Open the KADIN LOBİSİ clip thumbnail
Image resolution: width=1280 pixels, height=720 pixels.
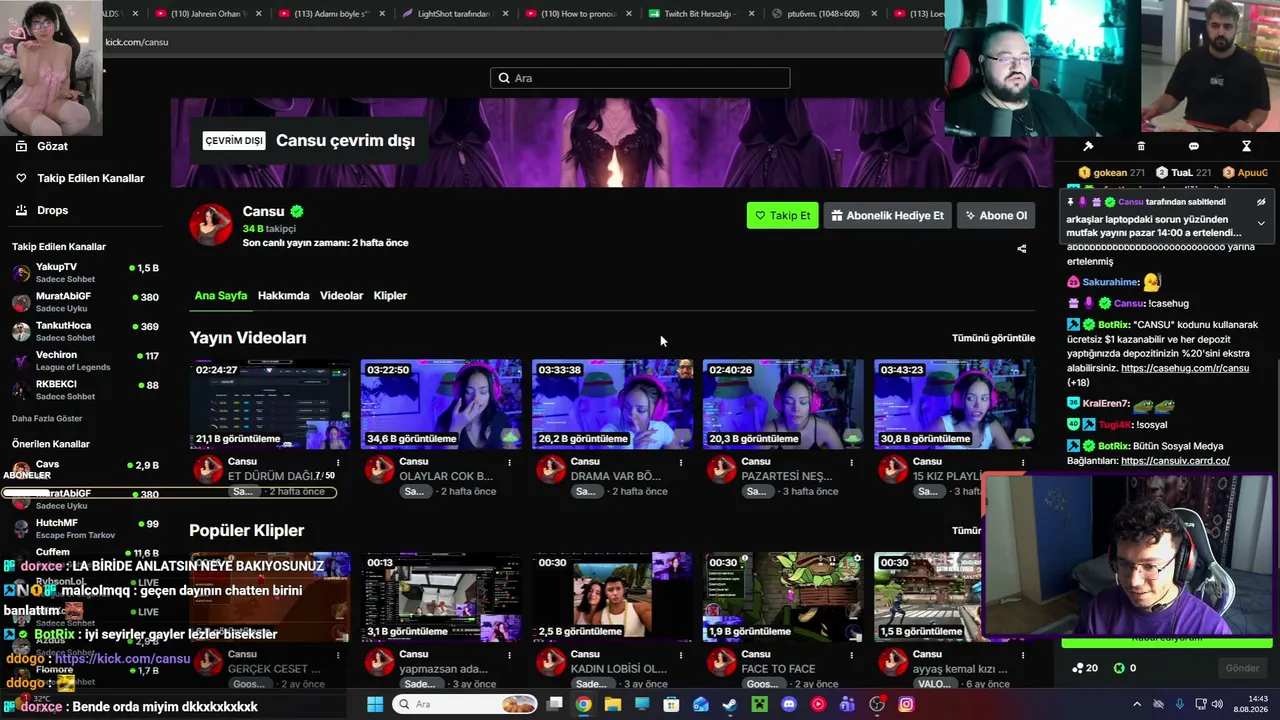[612, 597]
